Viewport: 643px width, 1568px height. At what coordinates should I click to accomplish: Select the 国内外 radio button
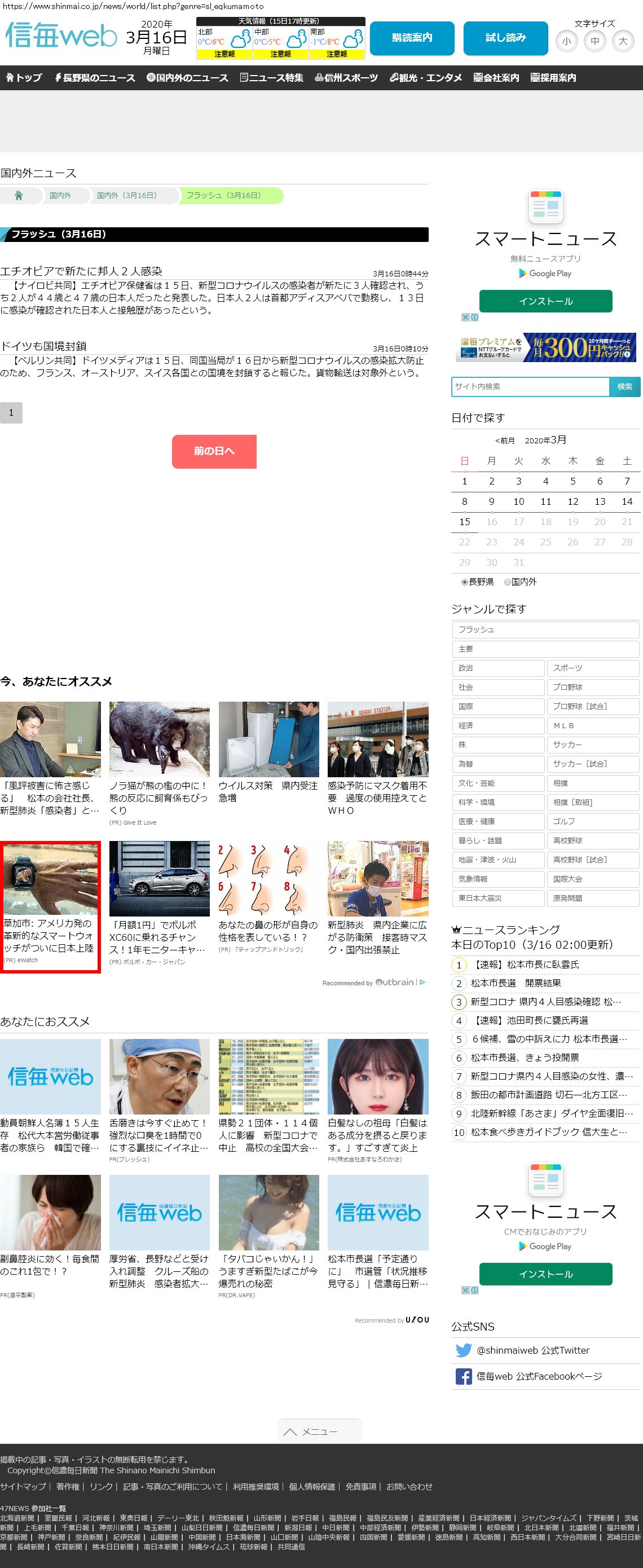coord(507,582)
